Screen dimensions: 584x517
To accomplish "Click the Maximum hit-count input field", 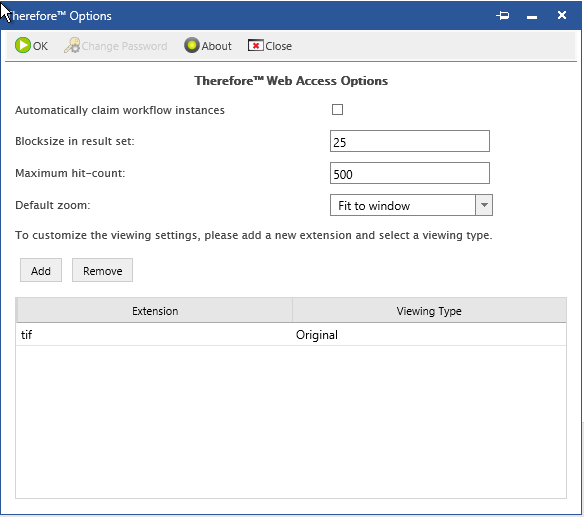I will tap(410, 173).
